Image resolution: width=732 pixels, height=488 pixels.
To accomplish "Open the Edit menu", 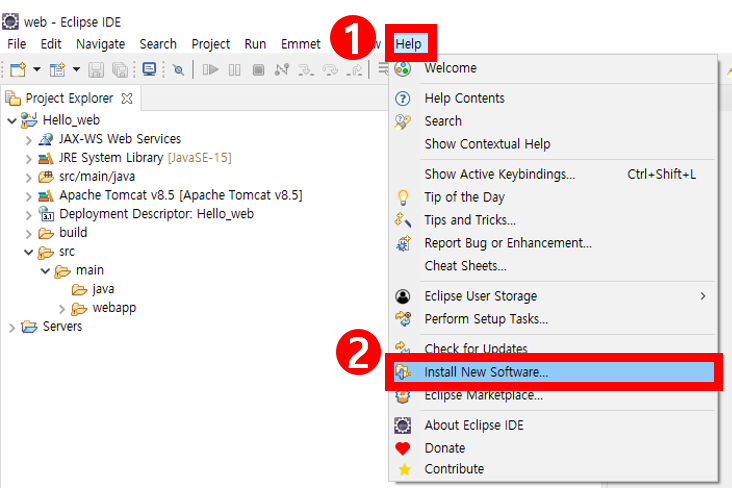I will click(x=51, y=44).
